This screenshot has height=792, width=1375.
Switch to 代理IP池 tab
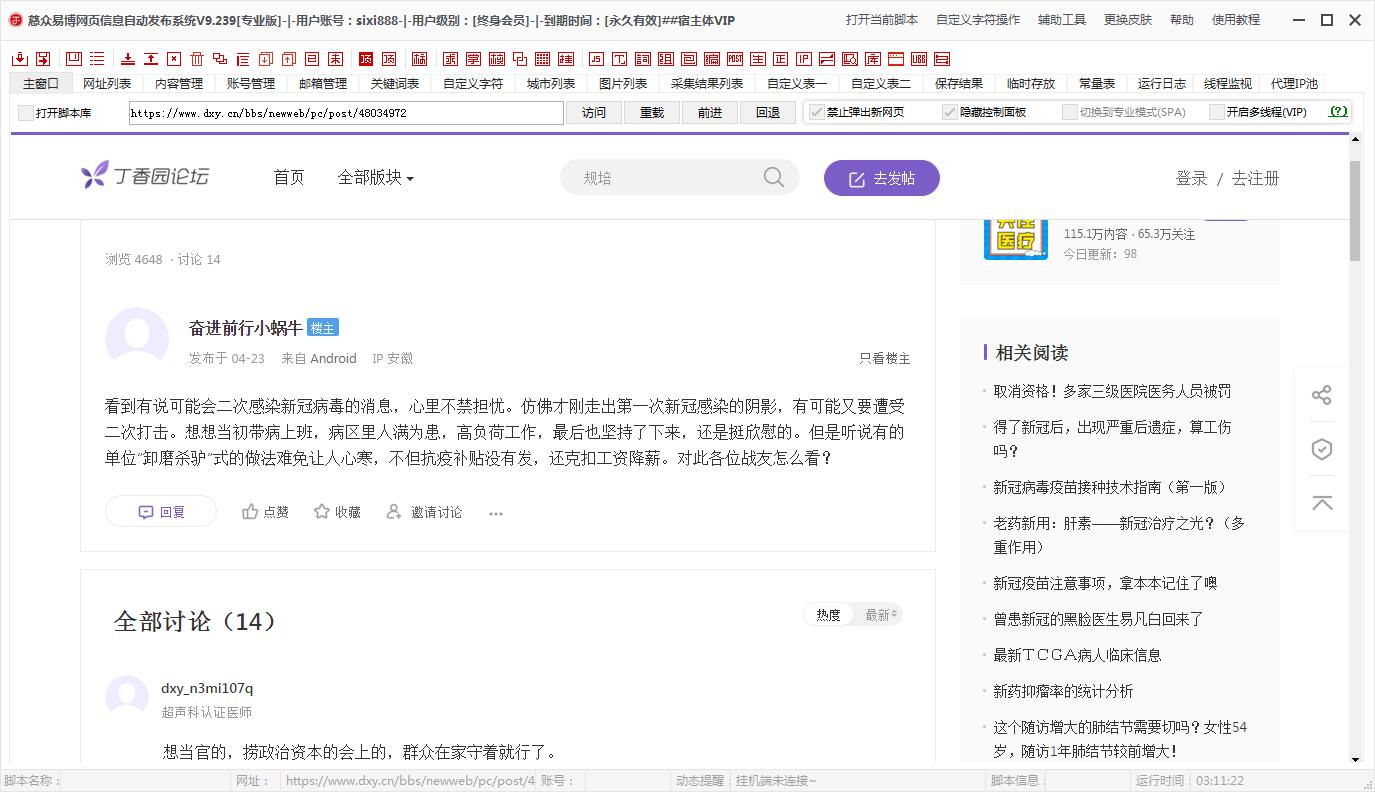point(1294,84)
